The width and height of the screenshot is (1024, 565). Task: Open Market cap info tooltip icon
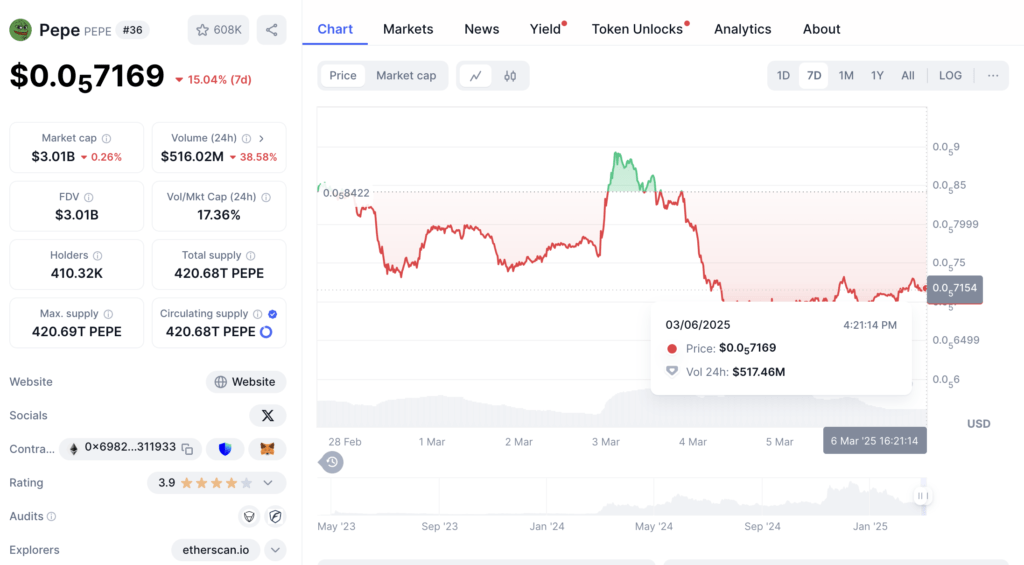click(106, 138)
